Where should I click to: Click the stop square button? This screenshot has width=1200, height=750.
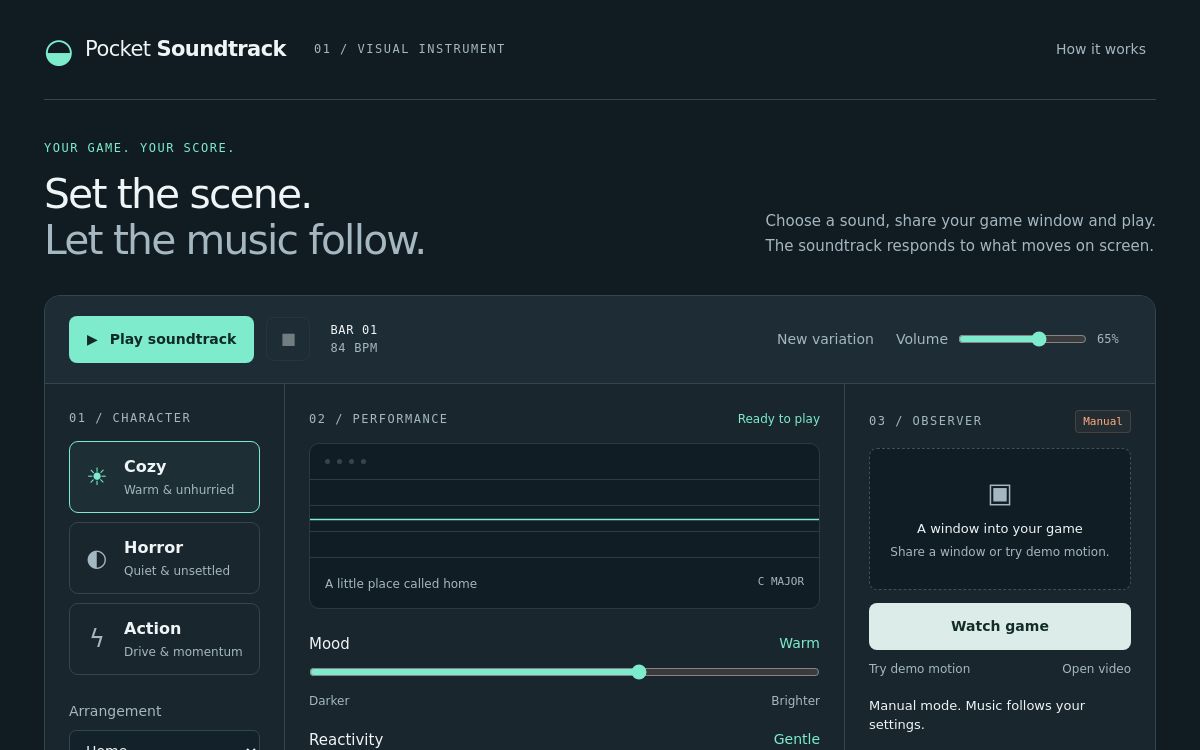288,339
